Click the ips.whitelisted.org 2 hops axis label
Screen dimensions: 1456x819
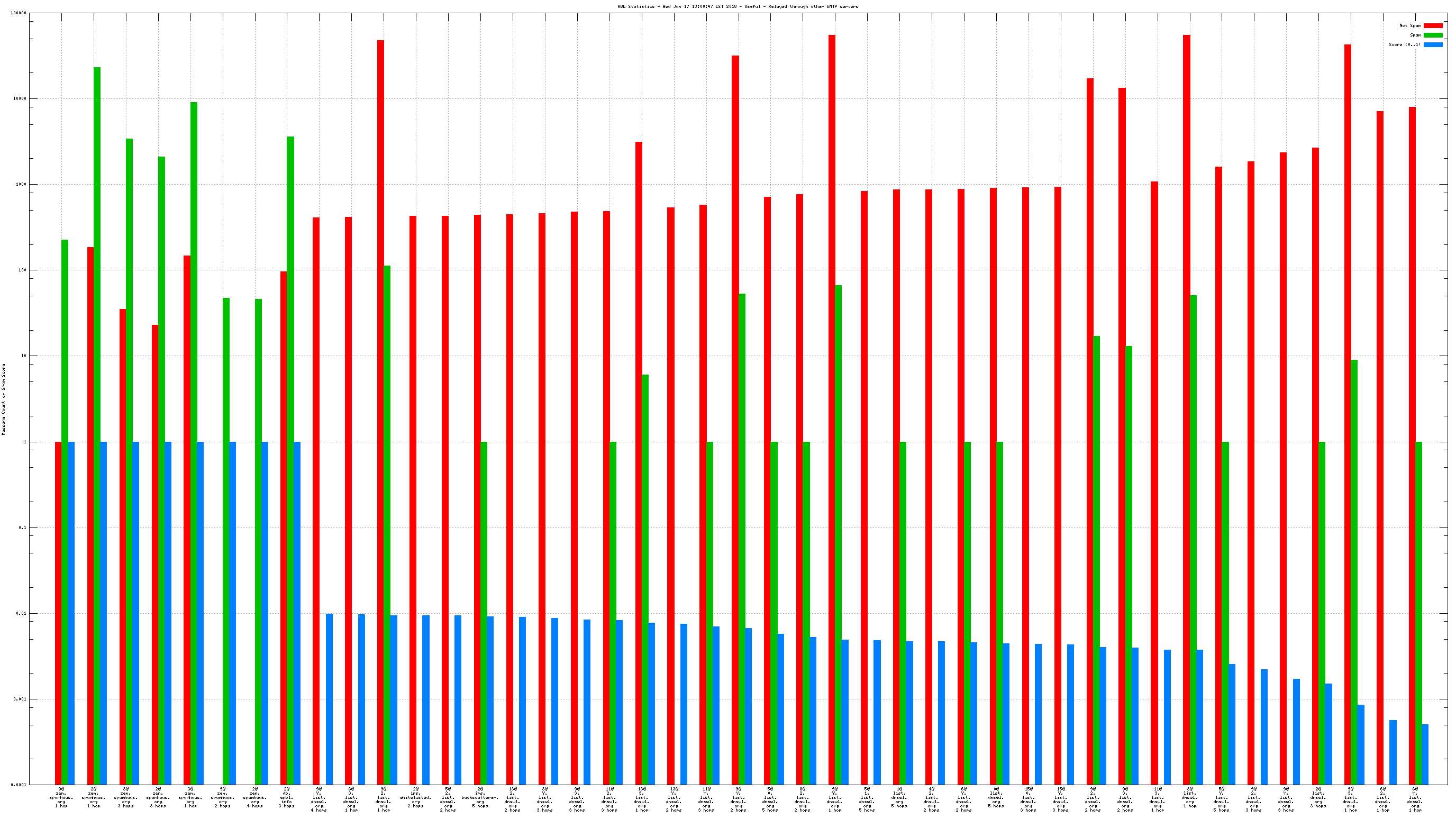pyautogui.click(x=415, y=797)
